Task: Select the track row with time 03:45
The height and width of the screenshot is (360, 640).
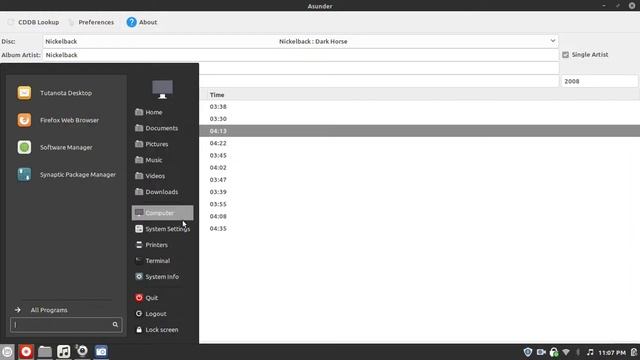Action: tap(419, 155)
